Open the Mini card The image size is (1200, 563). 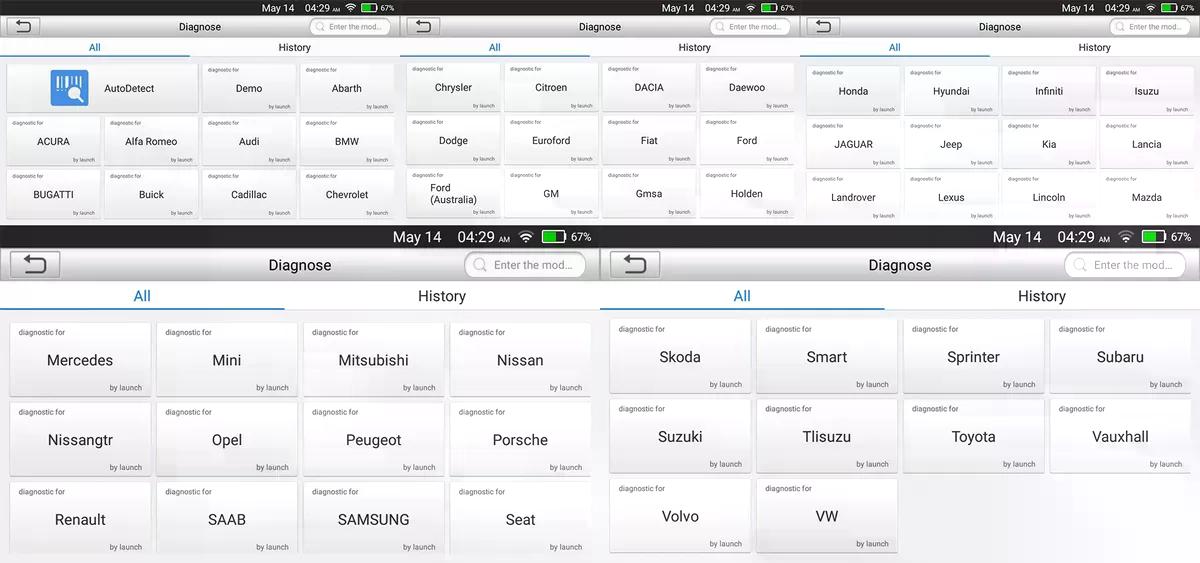tap(227, 359)
